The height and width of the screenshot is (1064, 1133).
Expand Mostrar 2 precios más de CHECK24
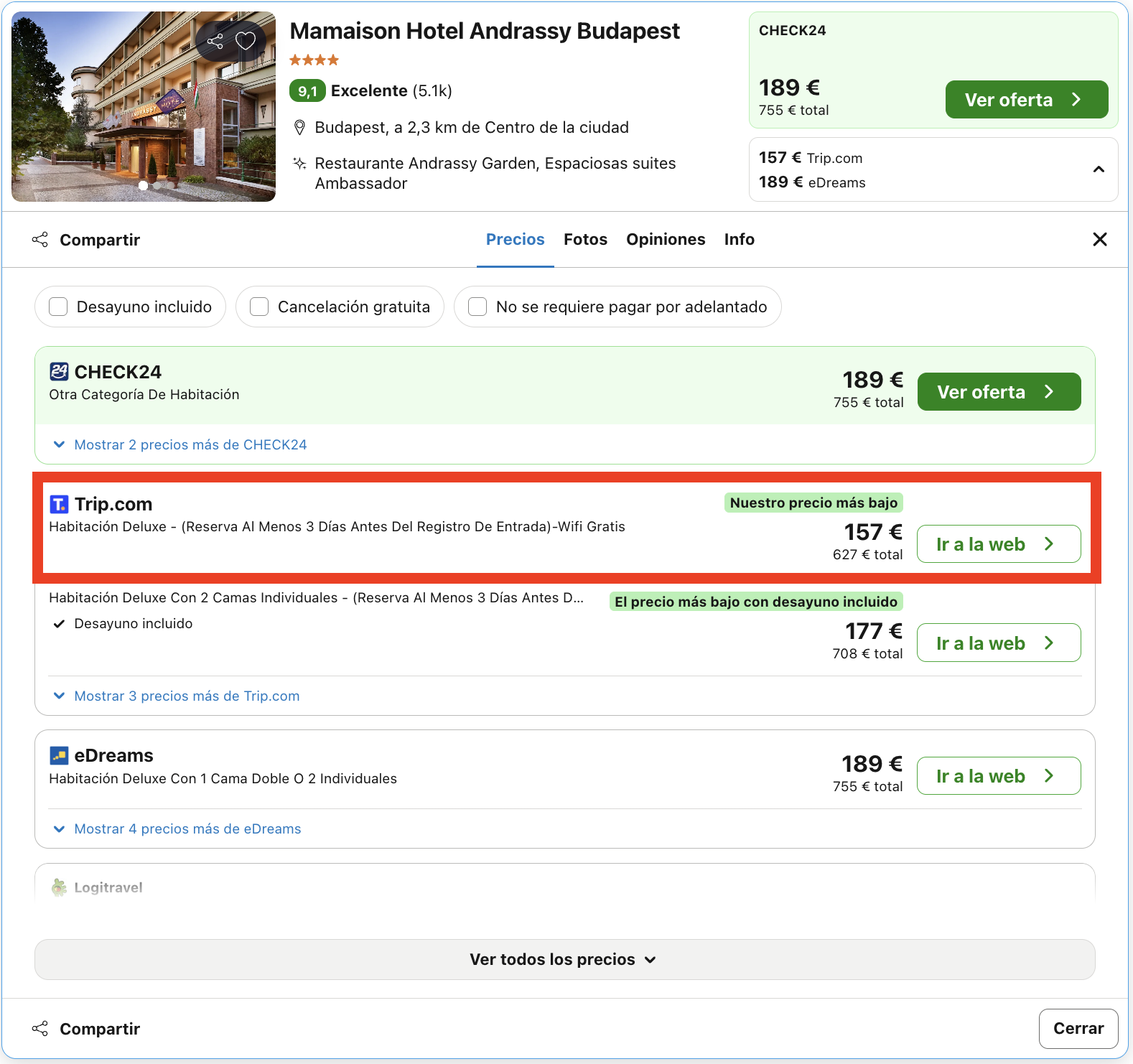180,444
